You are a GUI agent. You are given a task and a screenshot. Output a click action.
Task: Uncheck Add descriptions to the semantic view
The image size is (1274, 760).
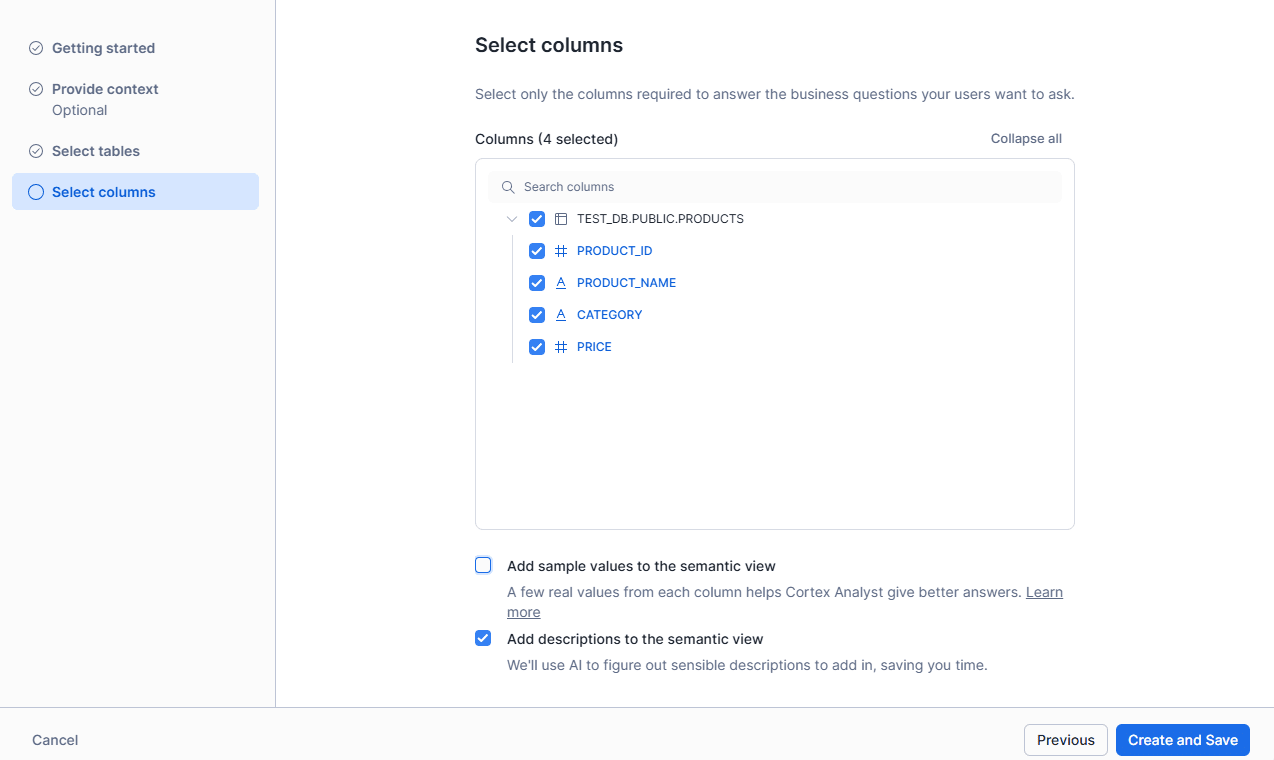tap(483, 638)
